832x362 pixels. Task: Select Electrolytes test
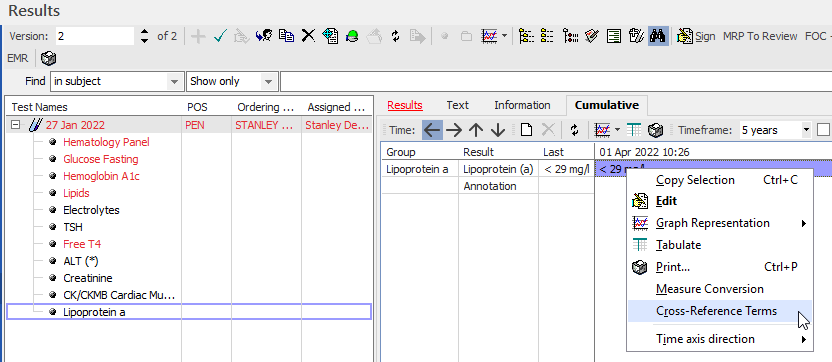coord(91,210)
